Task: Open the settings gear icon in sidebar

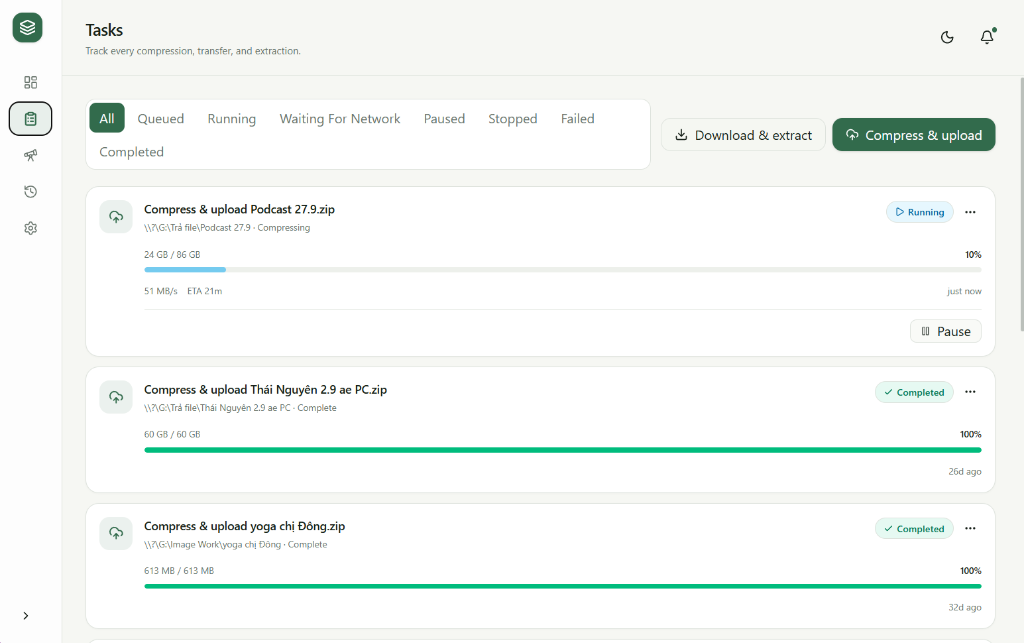Action: [30, 228]
